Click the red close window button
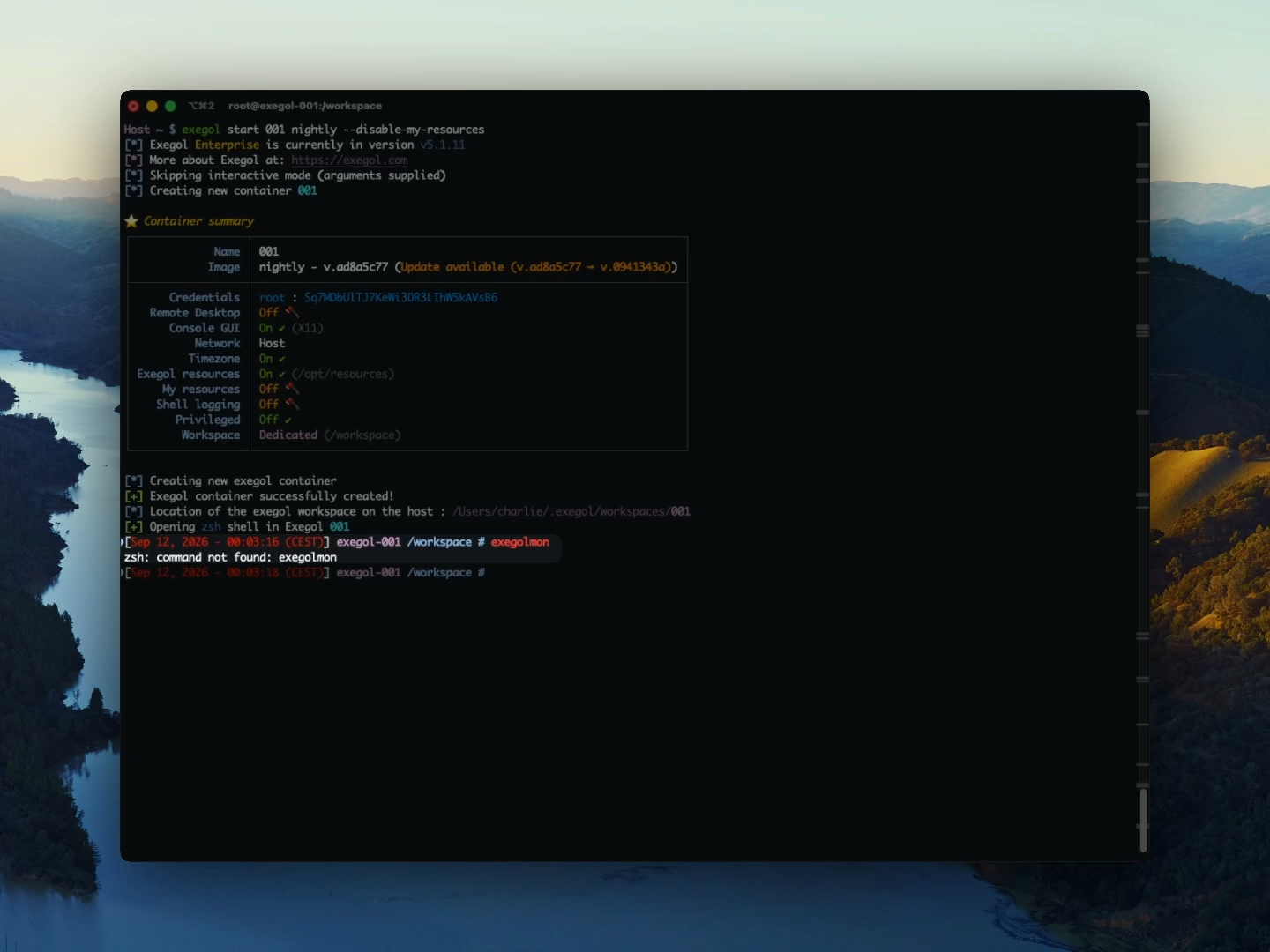This screenshot has height=952, width=1270. [x=133, y=106]
